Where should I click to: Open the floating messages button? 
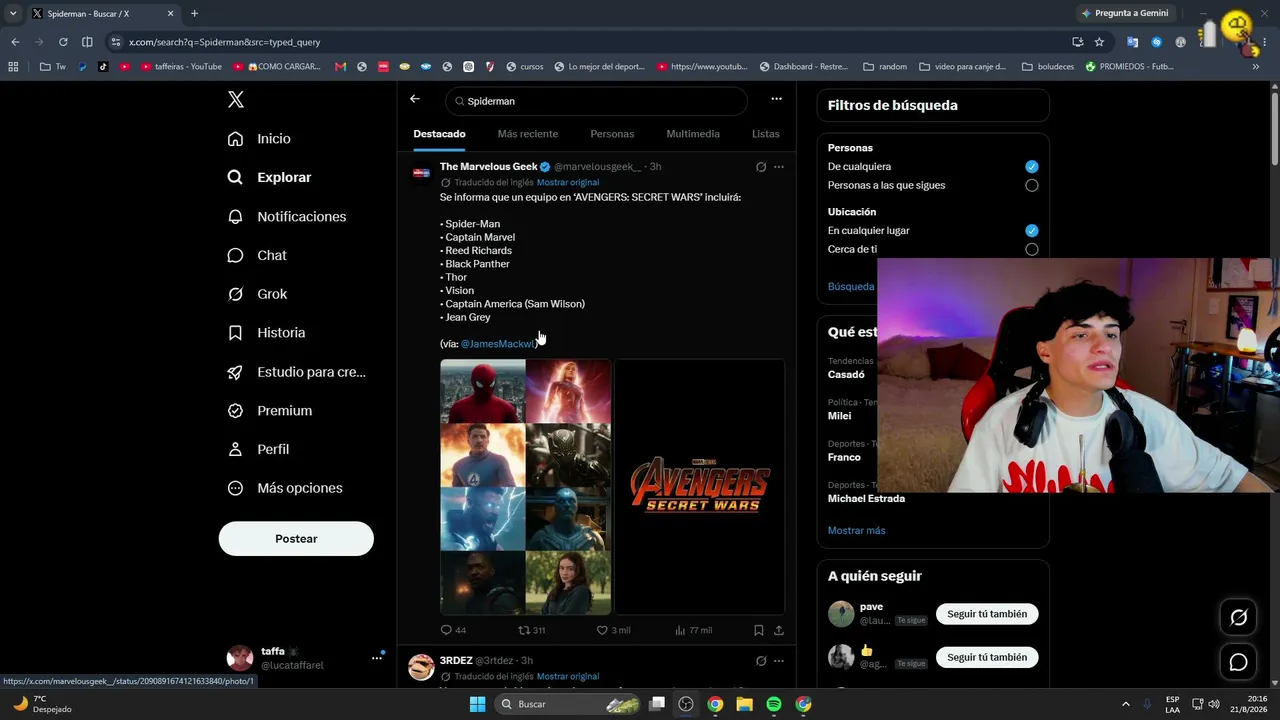pyautogui.click(x=1238, y=662)
